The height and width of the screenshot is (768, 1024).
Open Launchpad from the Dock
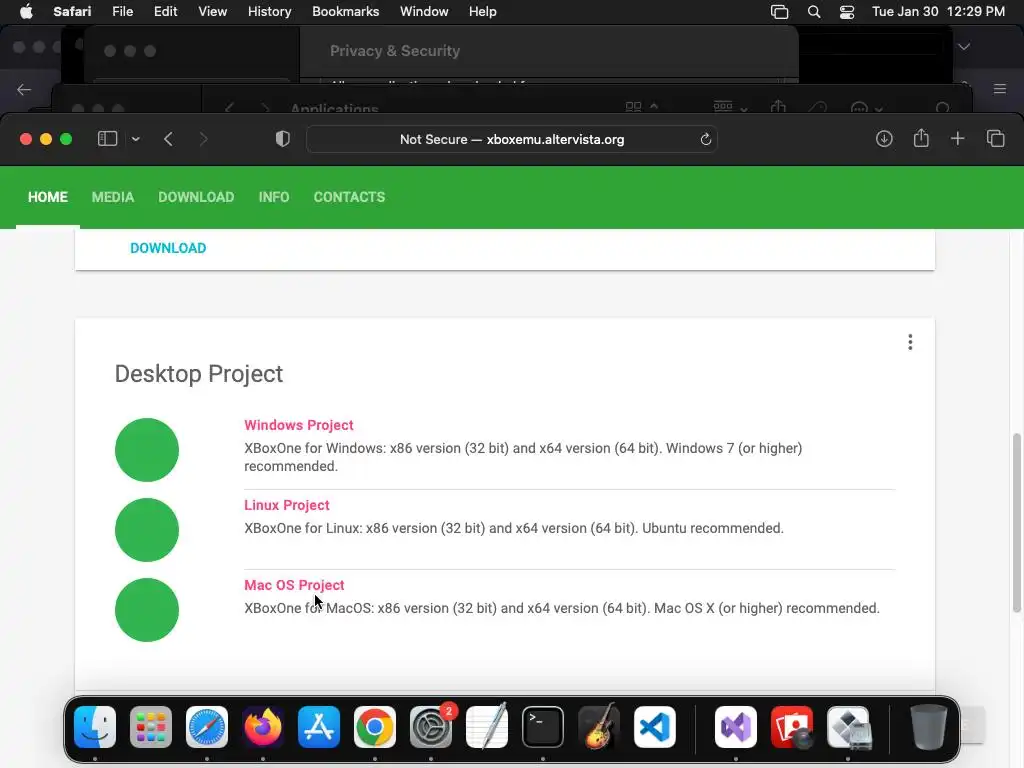[x=151, y=727]
